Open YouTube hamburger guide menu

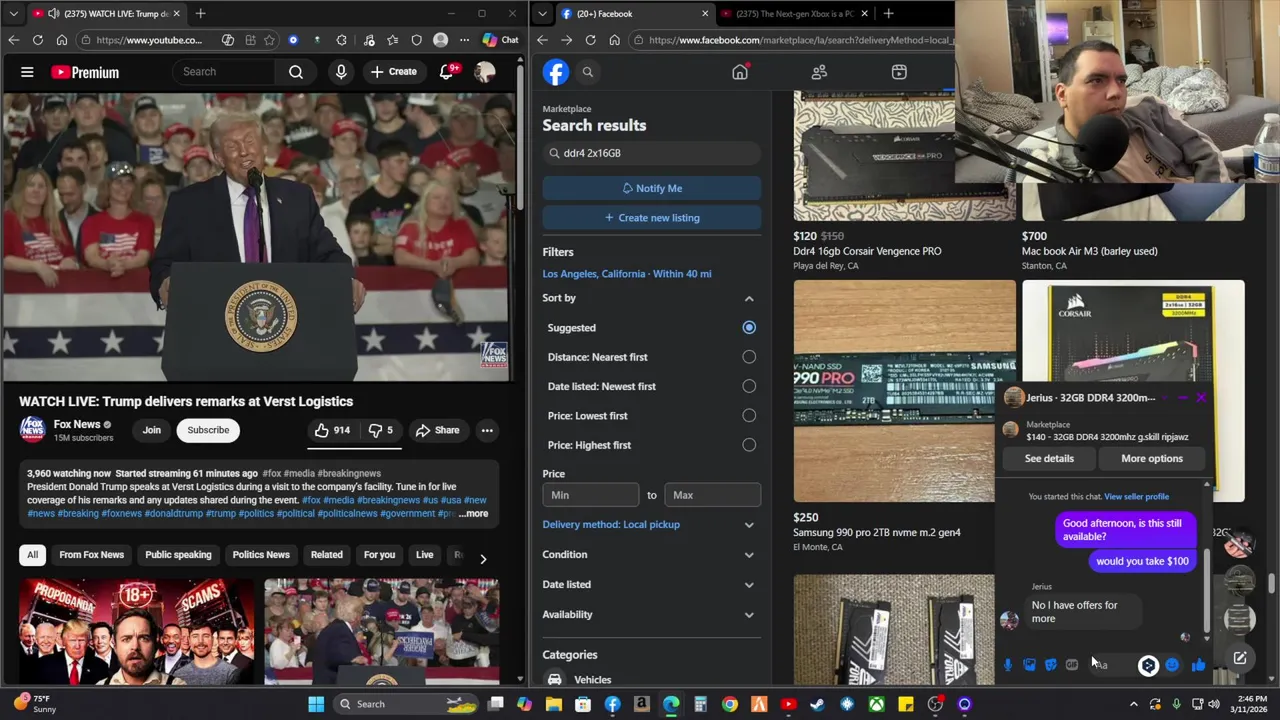click(27, 72)
